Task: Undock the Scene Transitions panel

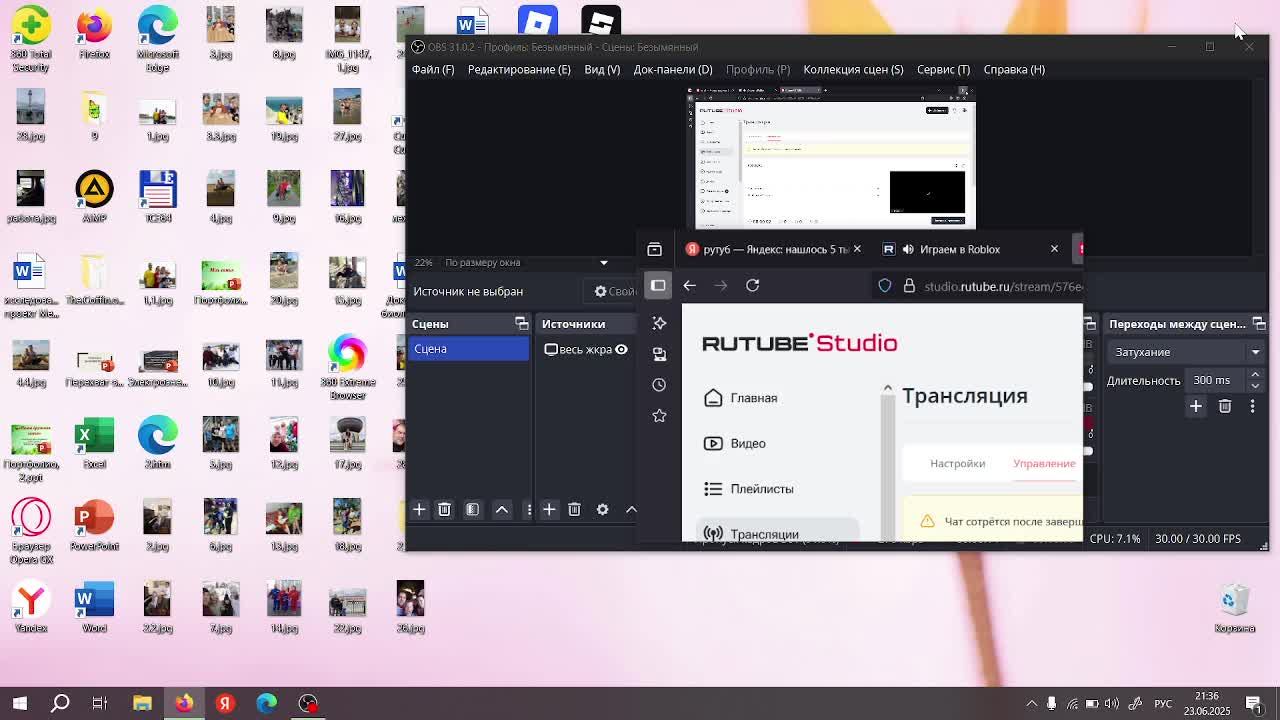Action: (1259, 324)
